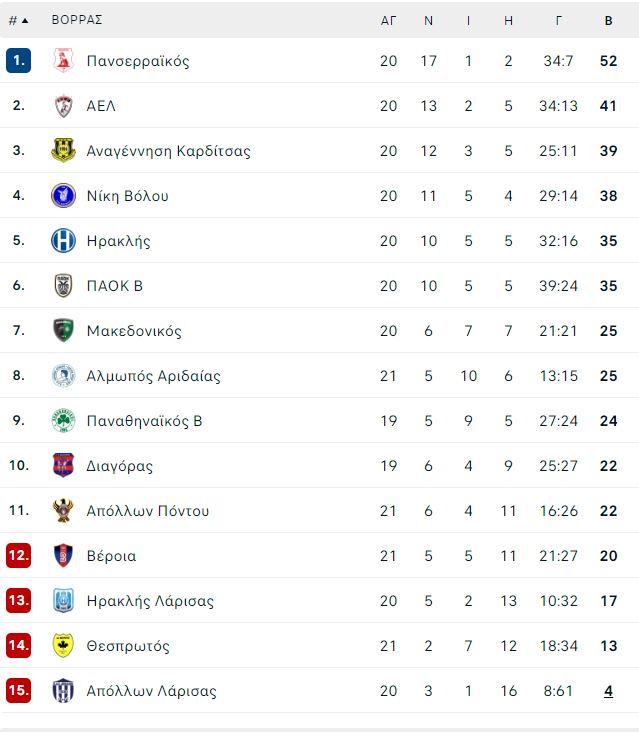Image resolution: width=639 pixels, height=732 pixels.
Task: Click the red position 15 badge
Action: pos(19,690)
